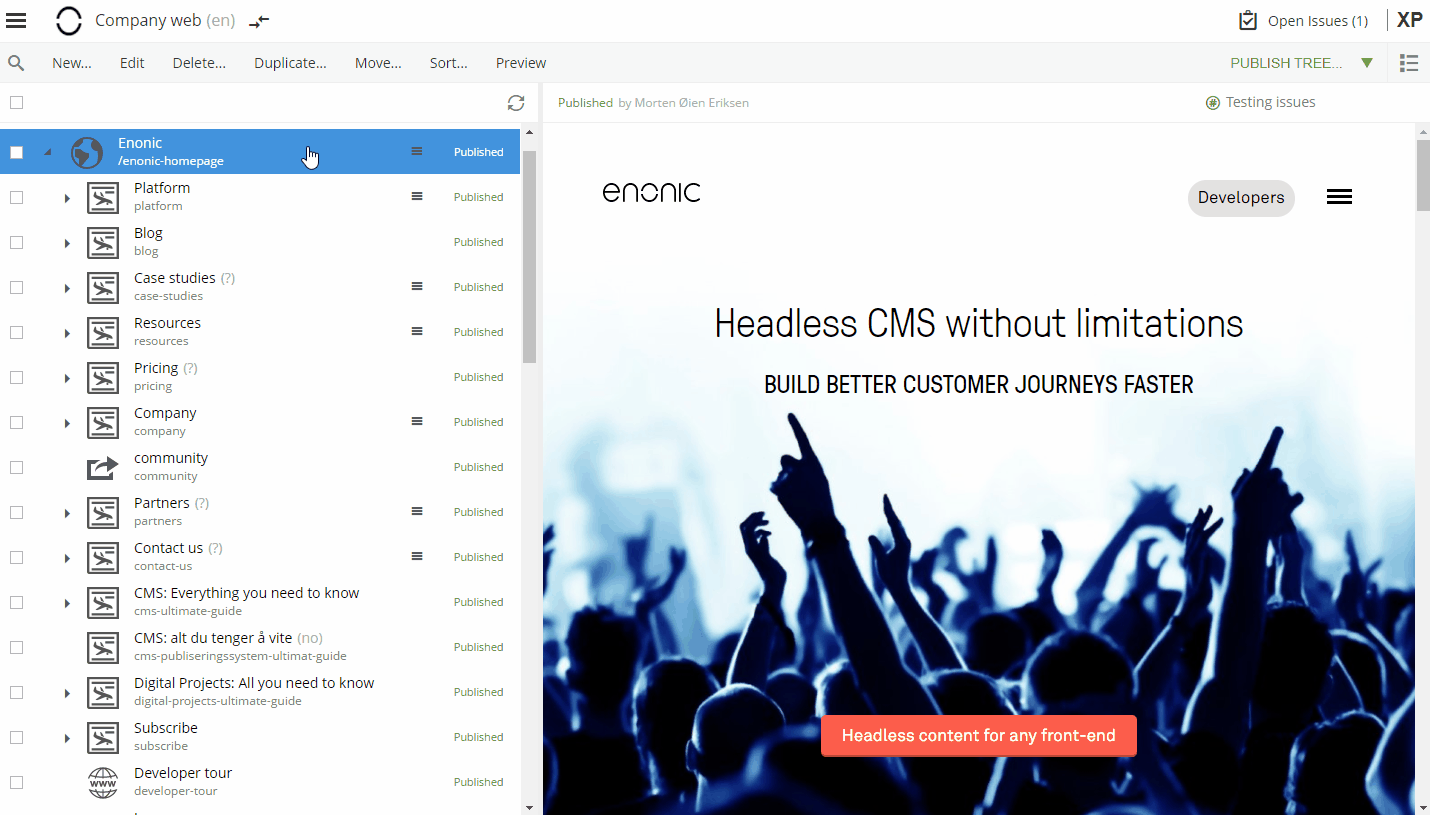This screenshot has height=815, width=1430.
Task: Check the Blog row checkbox
Action: [16, 242]
